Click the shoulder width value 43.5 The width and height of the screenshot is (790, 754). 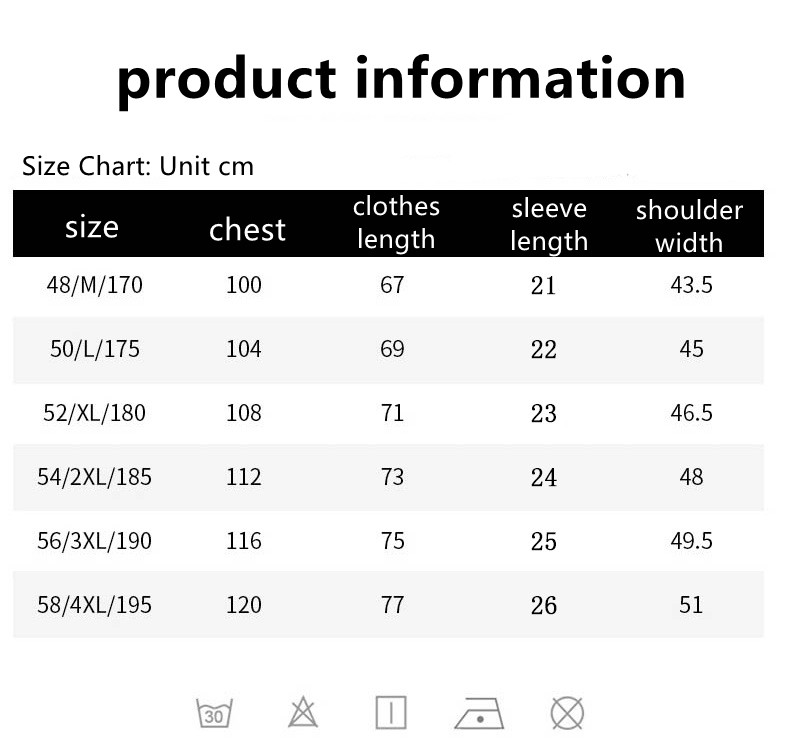click(x=691, y=286)
